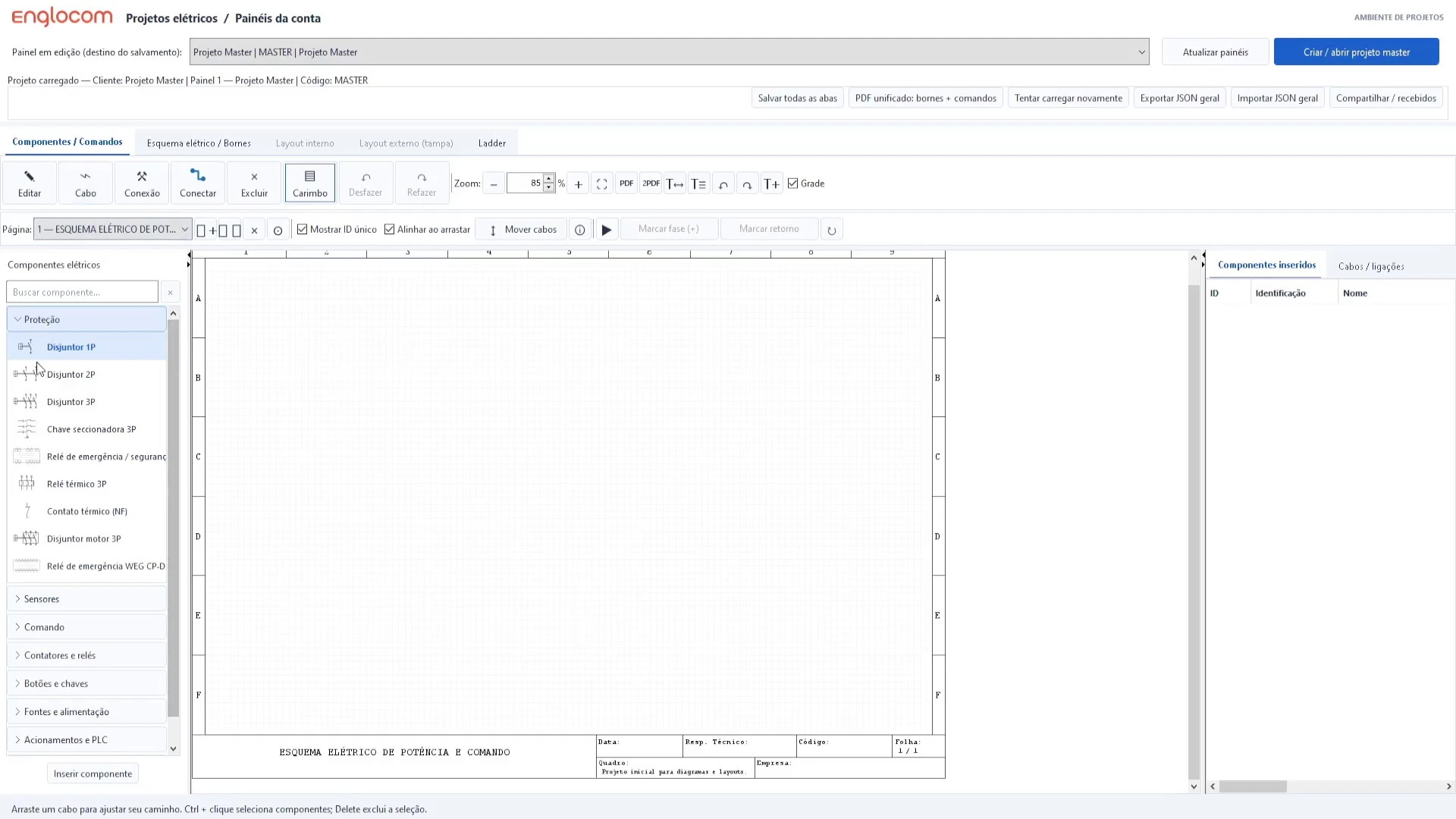This screenshot has height=819, width=1456.
Task: Click Inserir componente button
Action: pos(93,773)
